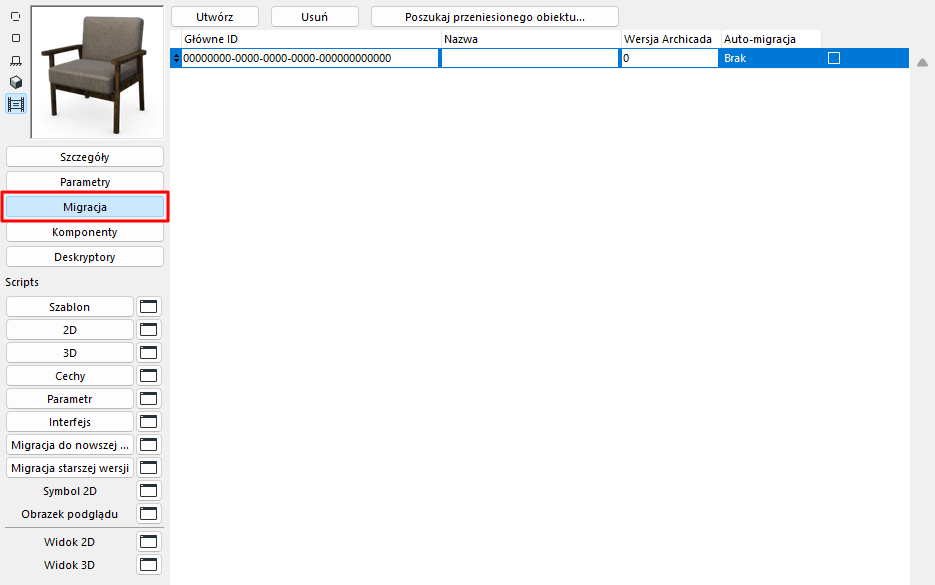Image resolution: width=935 pixels, height=585 pixels.
Task: Select the 3D cube preview mode icon
Action: tap(15, 82)
